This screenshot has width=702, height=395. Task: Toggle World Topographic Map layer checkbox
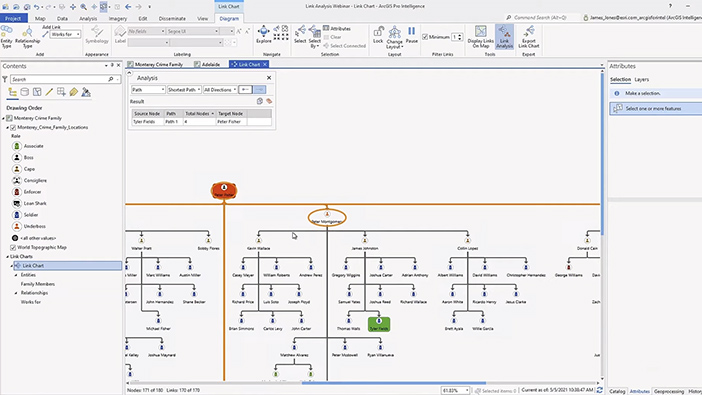pos(13,247)
